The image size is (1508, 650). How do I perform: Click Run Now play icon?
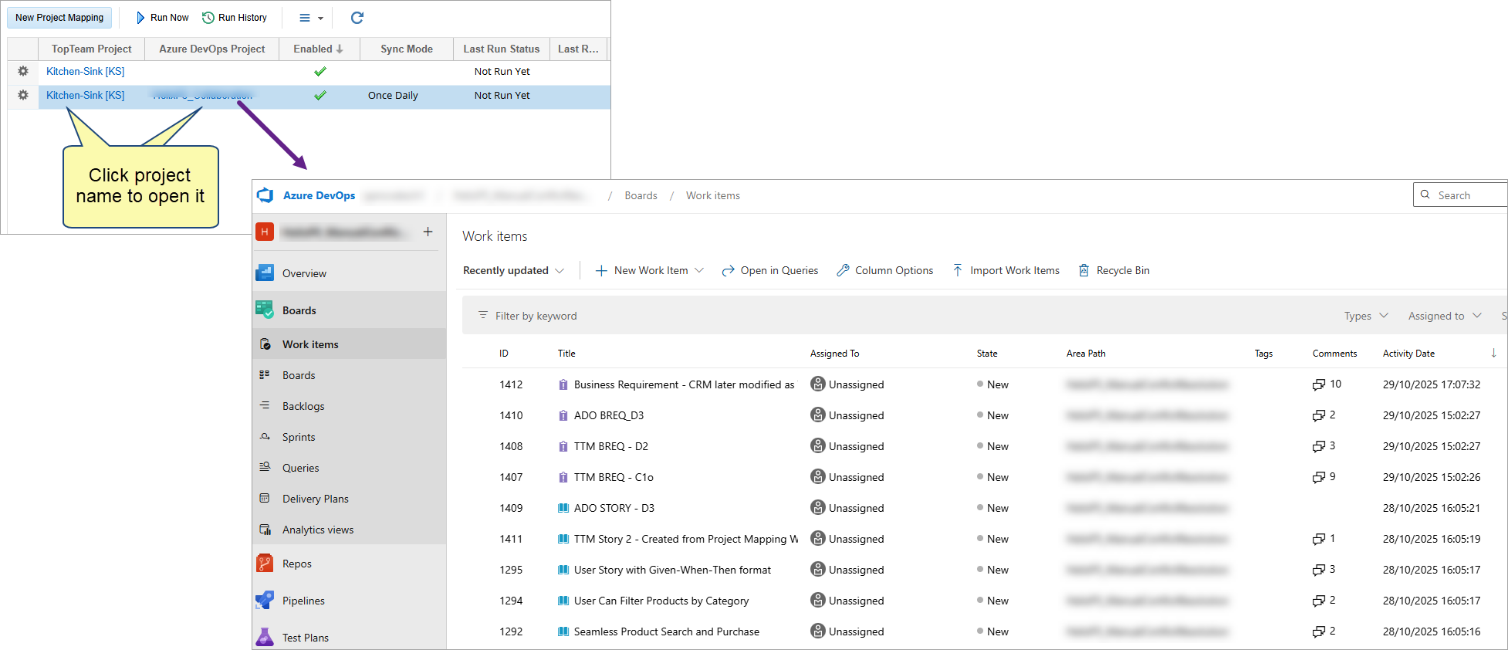coord(141,18)
